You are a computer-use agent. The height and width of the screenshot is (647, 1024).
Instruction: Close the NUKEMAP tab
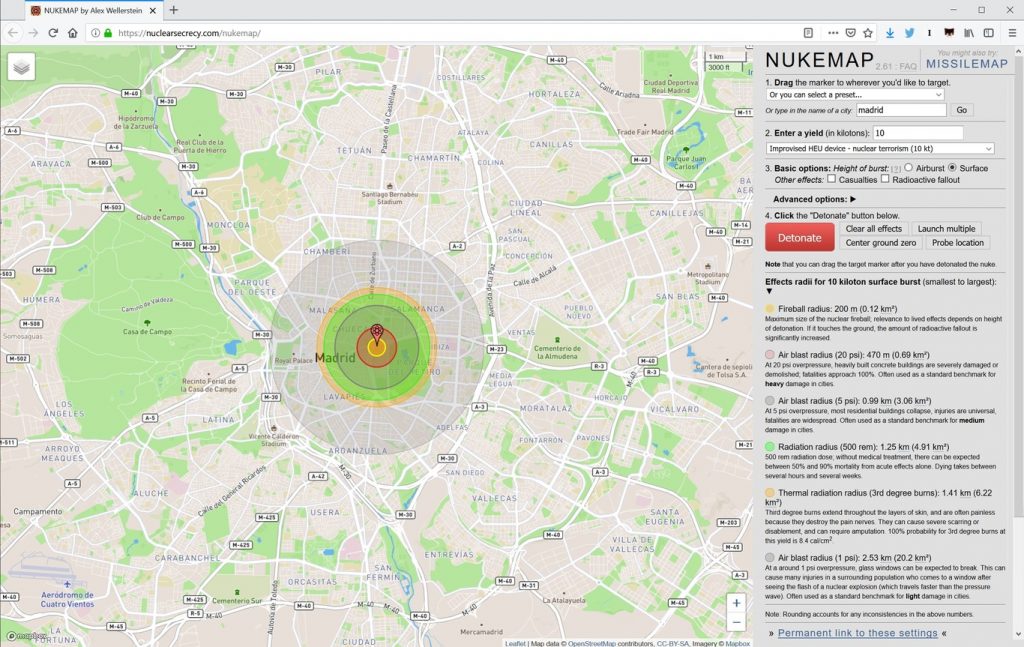(x=153, y=10)
